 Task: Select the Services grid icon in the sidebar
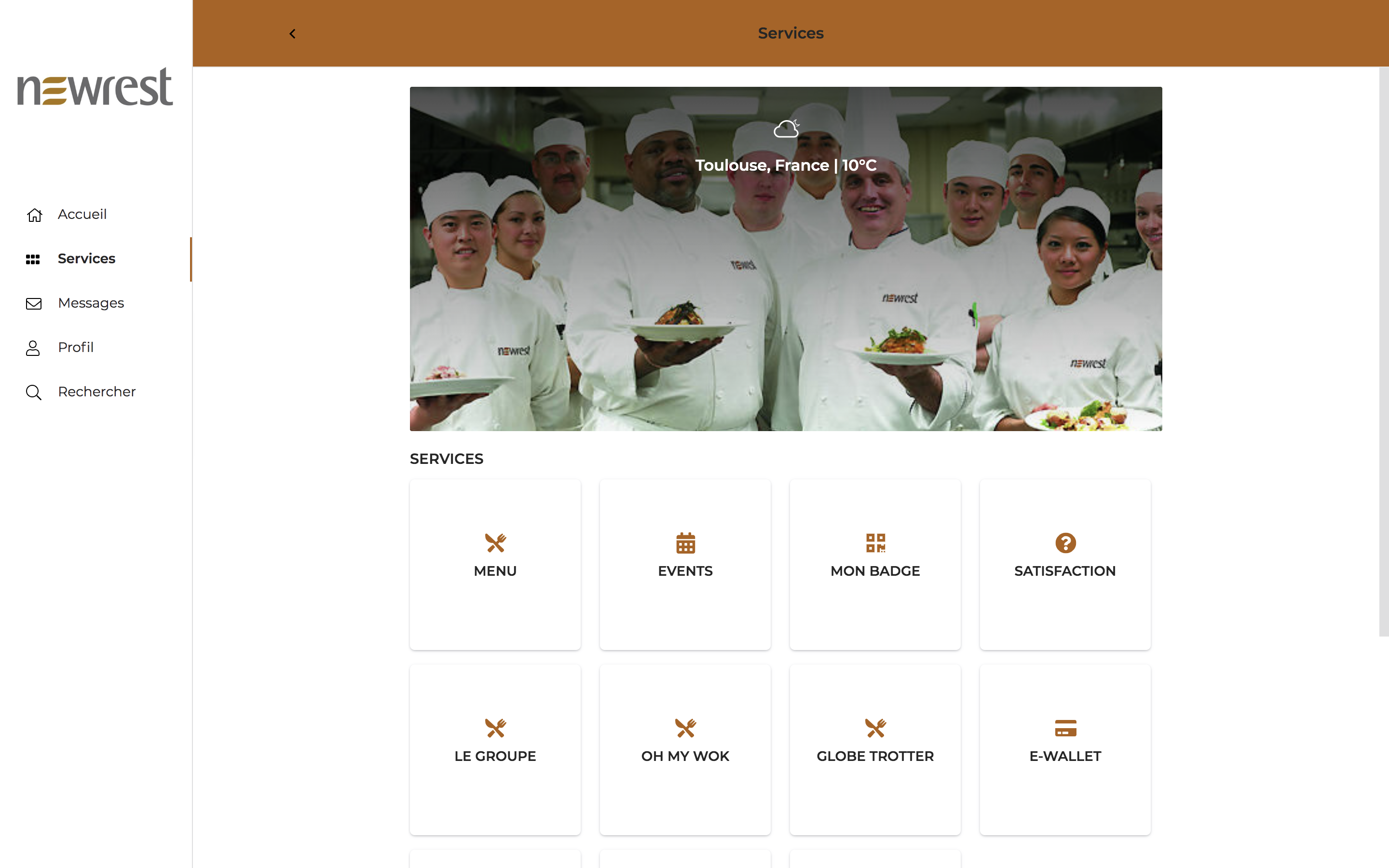pos(33,259)
